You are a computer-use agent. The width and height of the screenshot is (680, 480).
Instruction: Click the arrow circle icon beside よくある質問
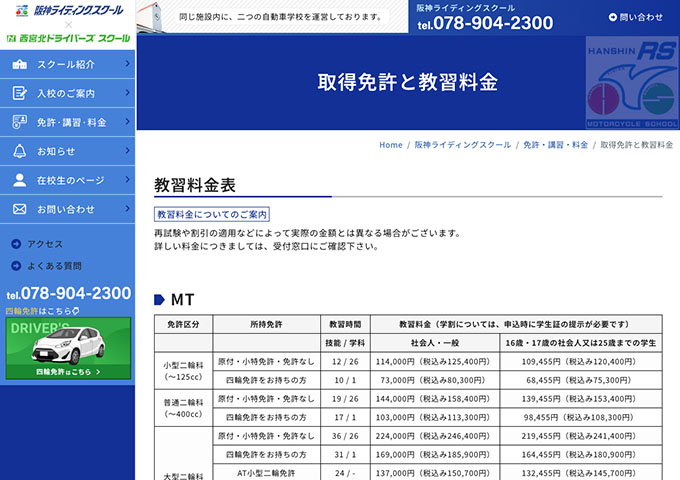pyautogui.click(x=16, y=266)
